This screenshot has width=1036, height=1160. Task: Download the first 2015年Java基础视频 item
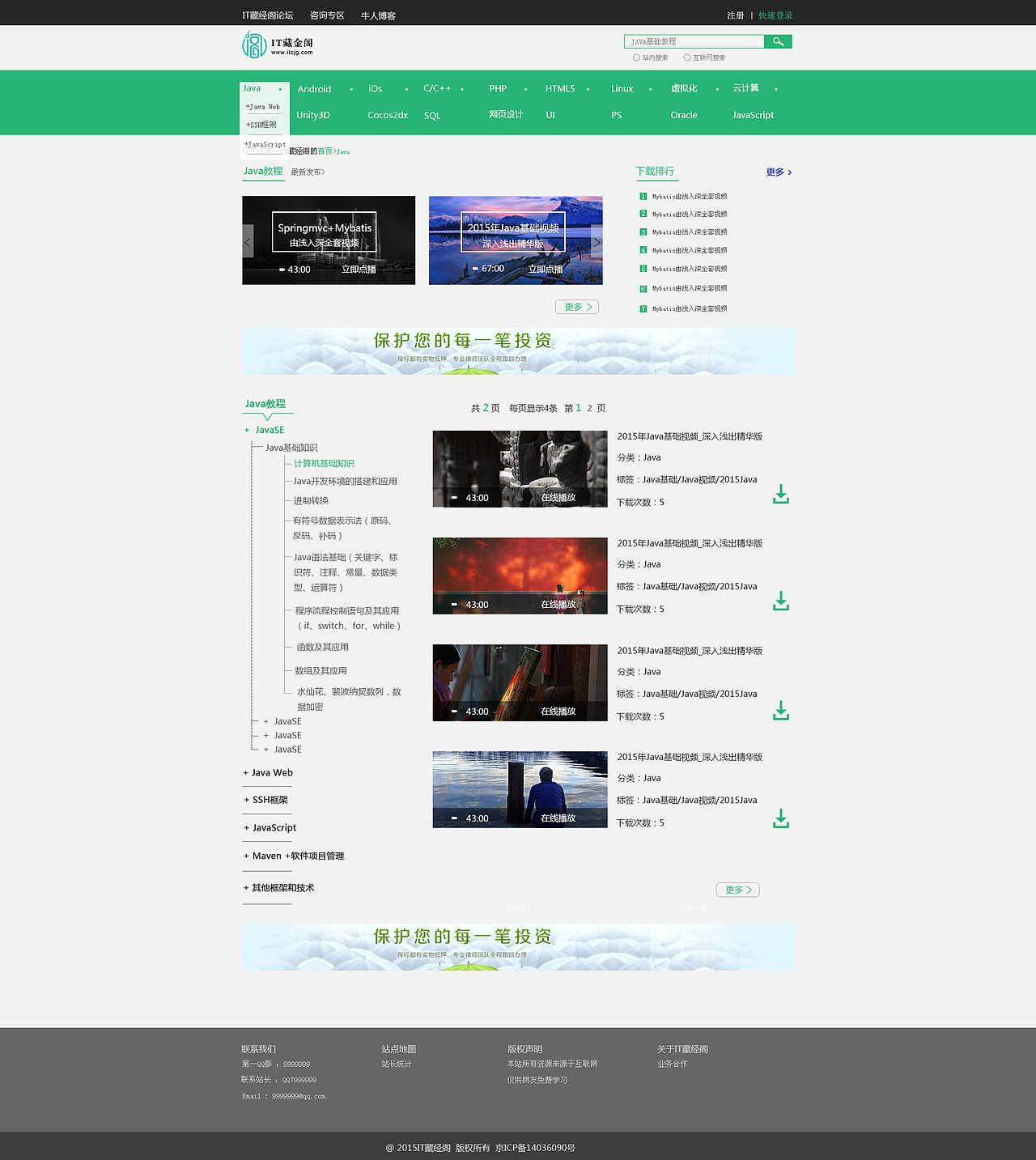780,494
